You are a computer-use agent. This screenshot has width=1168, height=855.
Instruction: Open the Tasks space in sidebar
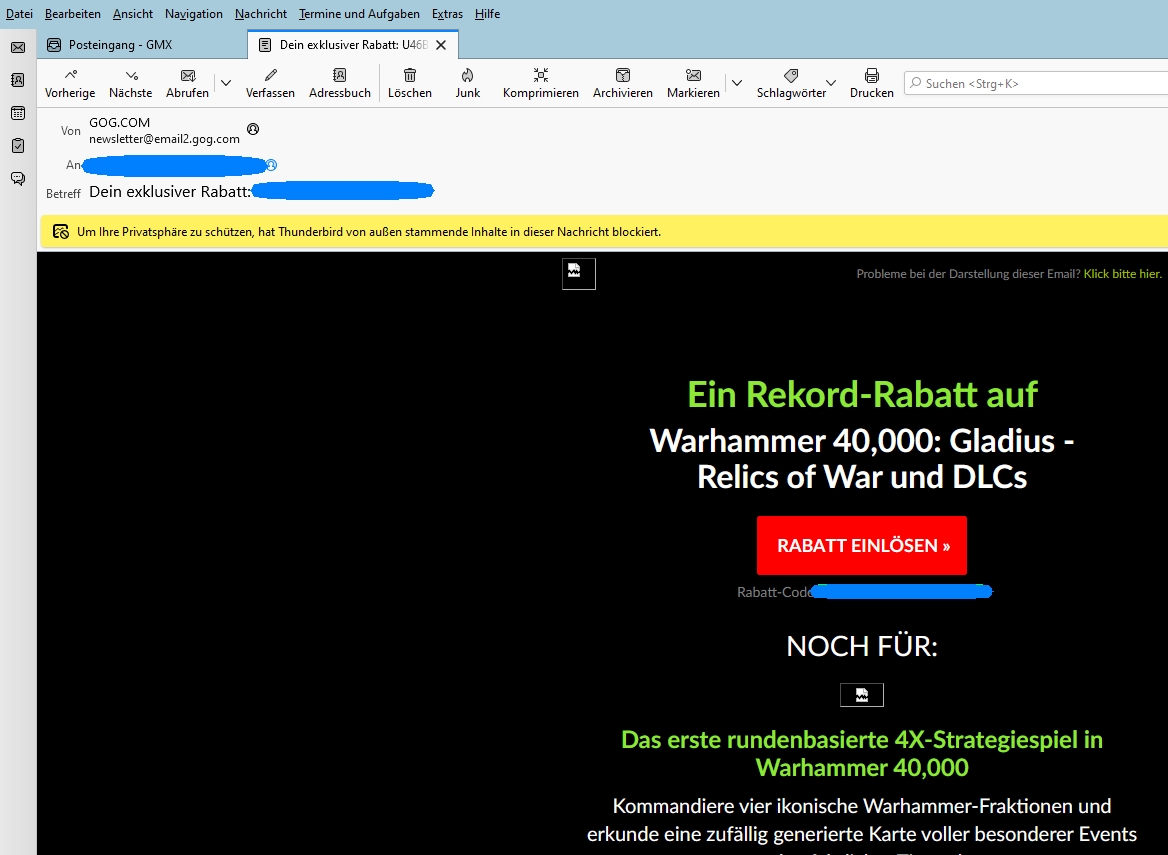pyautogui.click(x=18, y=146)
